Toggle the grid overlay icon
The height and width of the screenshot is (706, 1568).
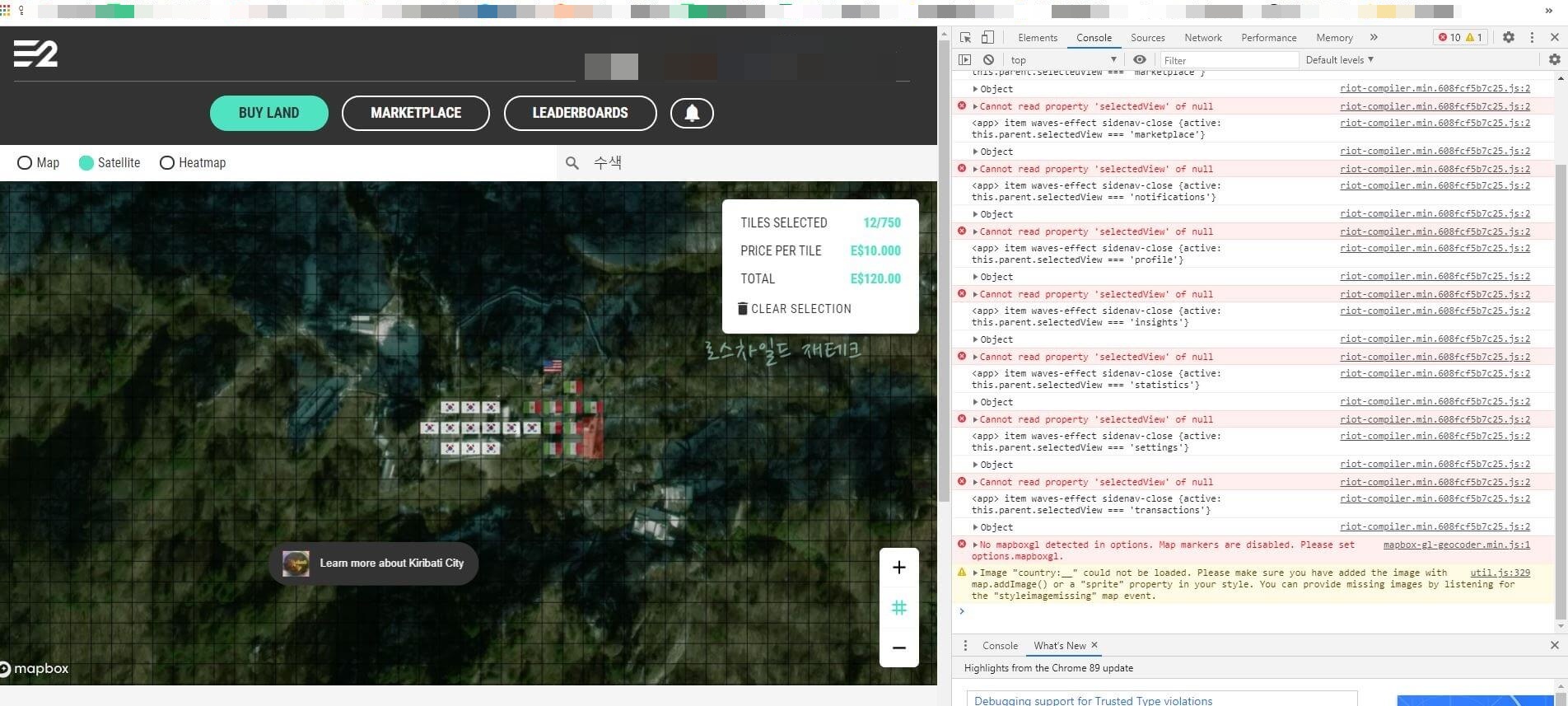coord(899,608)
